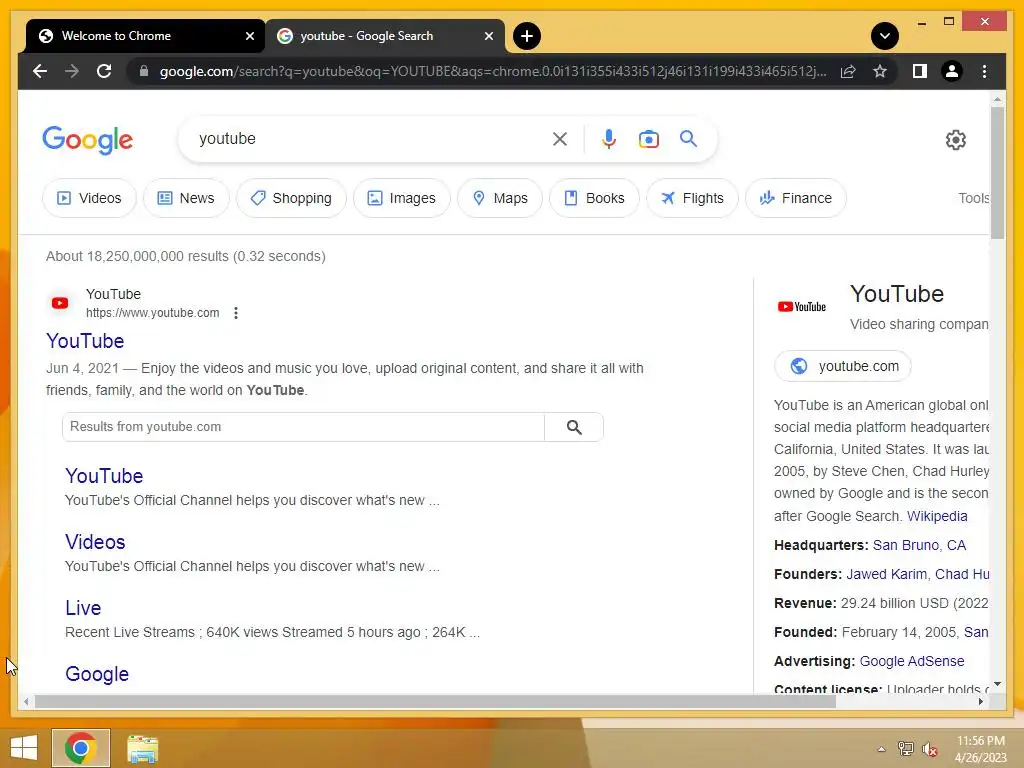Open the Videos sitelink
The height and width of the screenshot is (768, 1024).
pos(95,542)
